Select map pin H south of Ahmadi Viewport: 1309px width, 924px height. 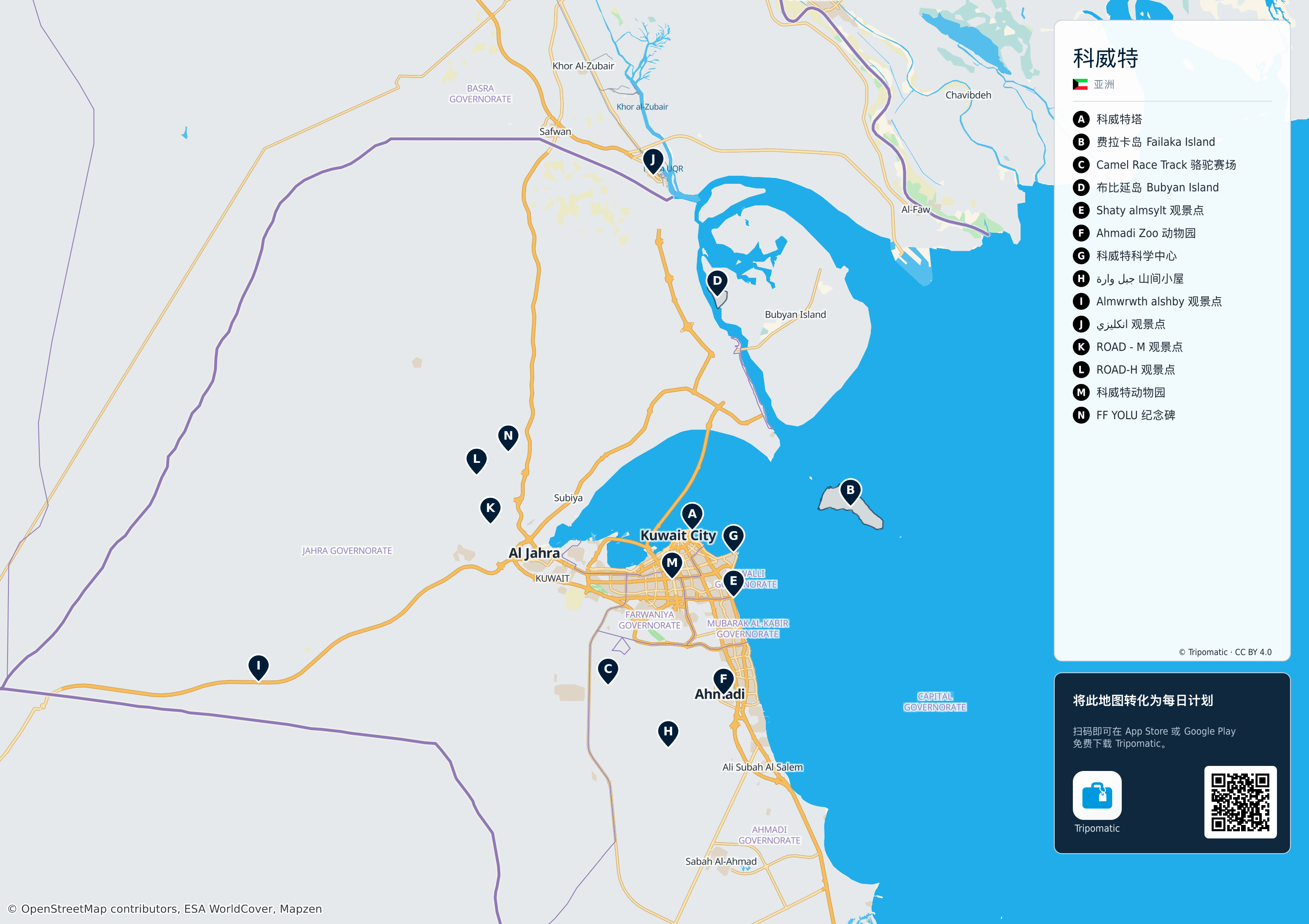[668, 733]
